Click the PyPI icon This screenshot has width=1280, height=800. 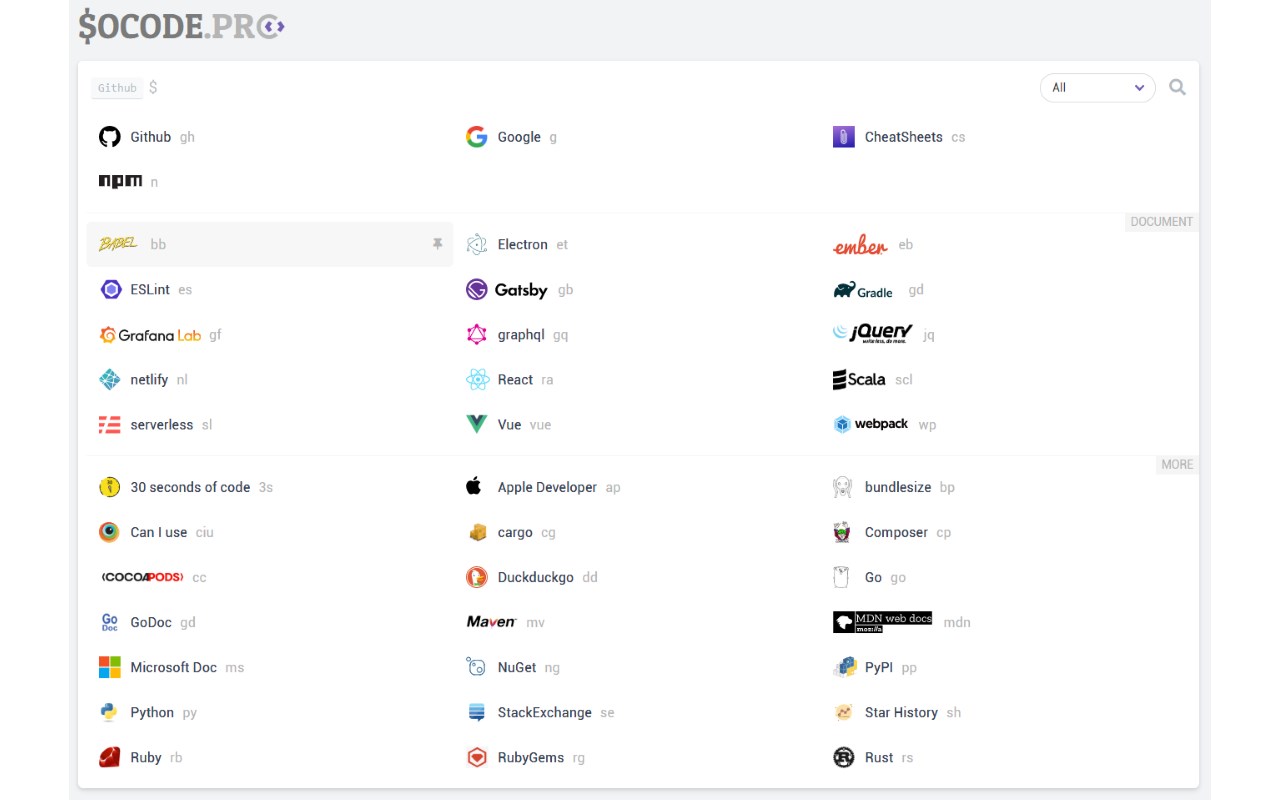coord(845,667)
